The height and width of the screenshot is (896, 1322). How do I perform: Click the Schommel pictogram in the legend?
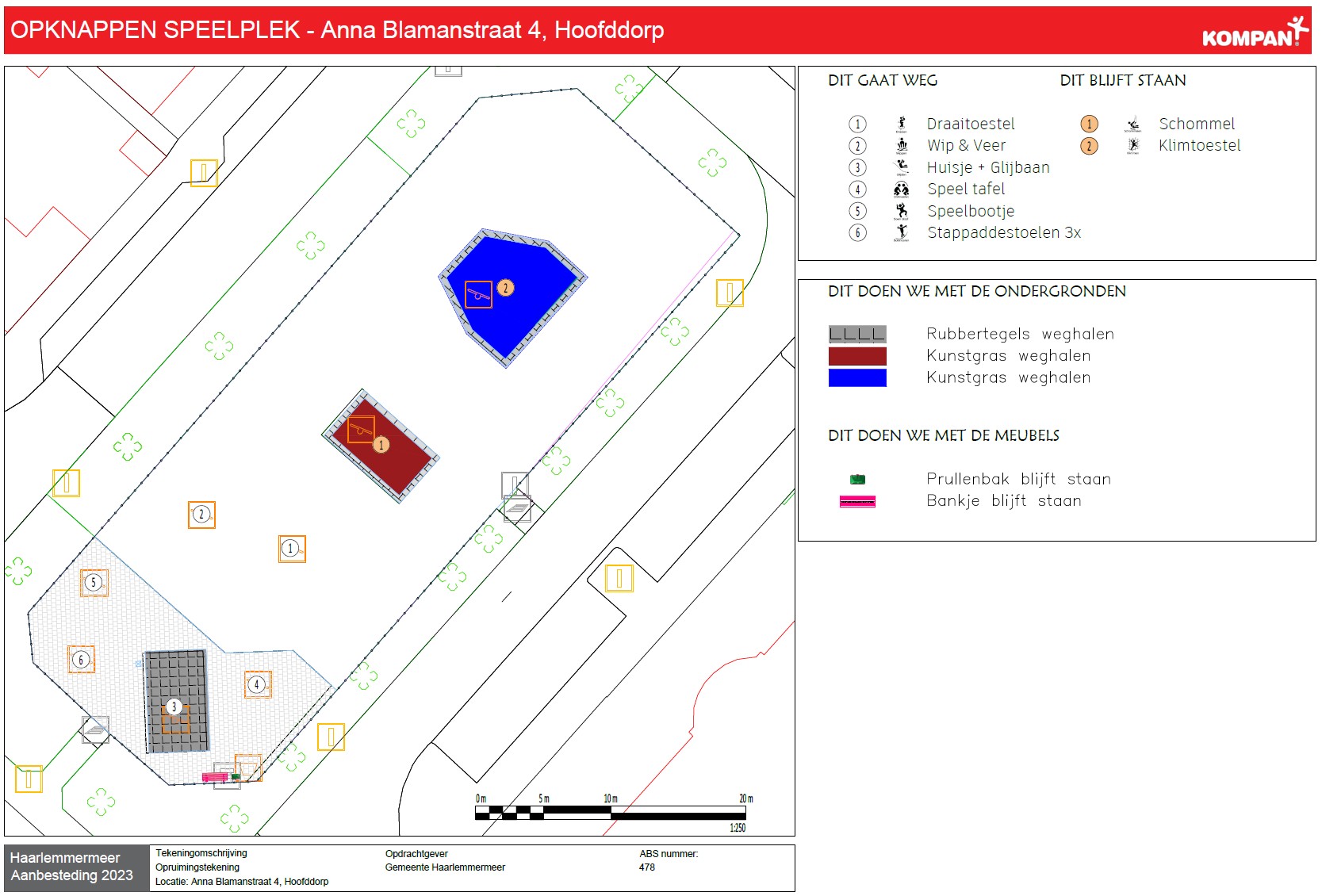(x=1133, y=124)
